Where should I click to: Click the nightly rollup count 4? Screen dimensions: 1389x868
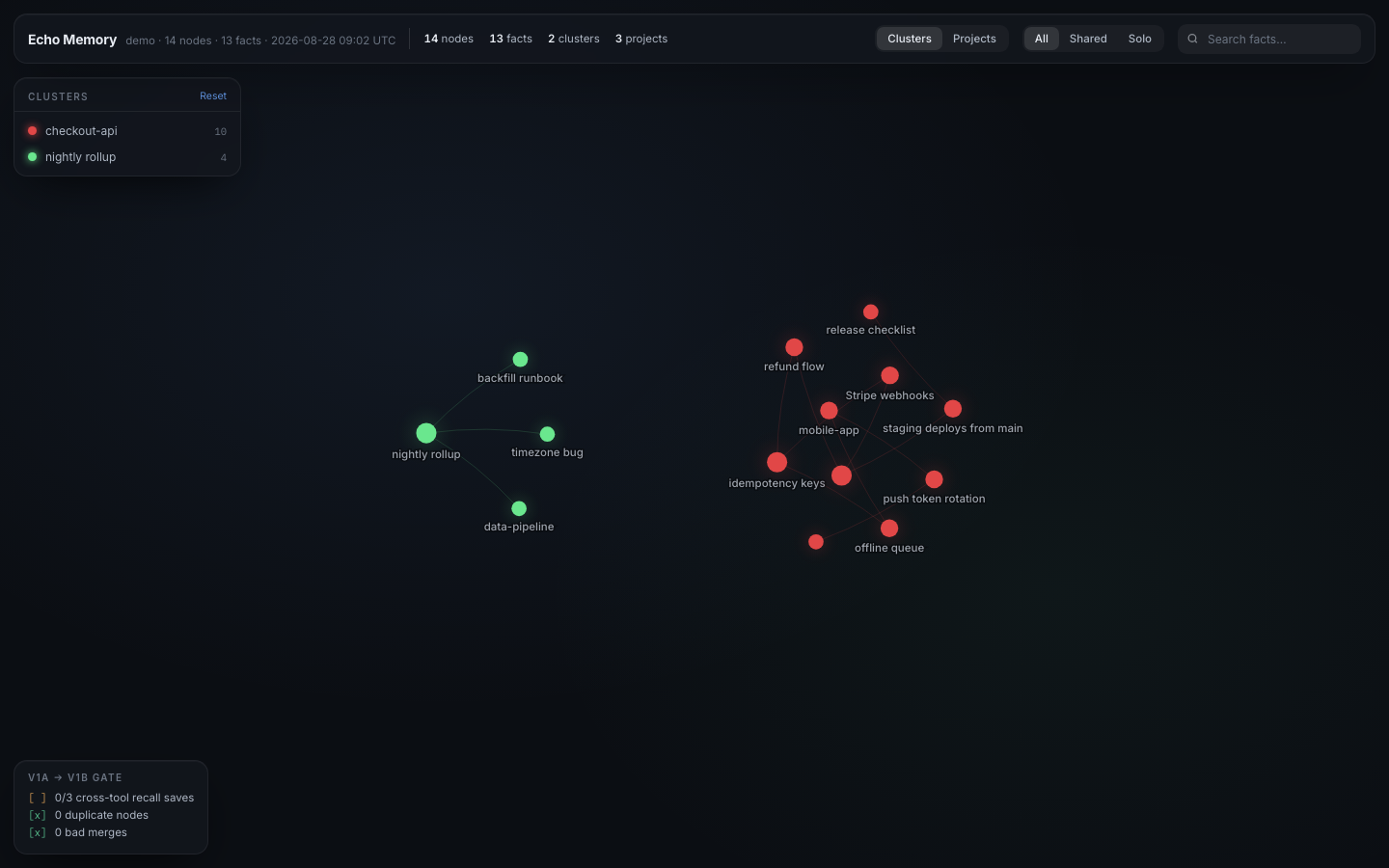[224, 157]
